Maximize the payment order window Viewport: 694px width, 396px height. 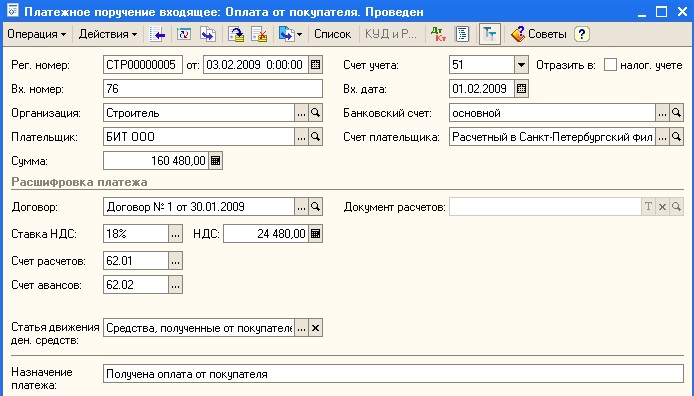tap(661, 12)
